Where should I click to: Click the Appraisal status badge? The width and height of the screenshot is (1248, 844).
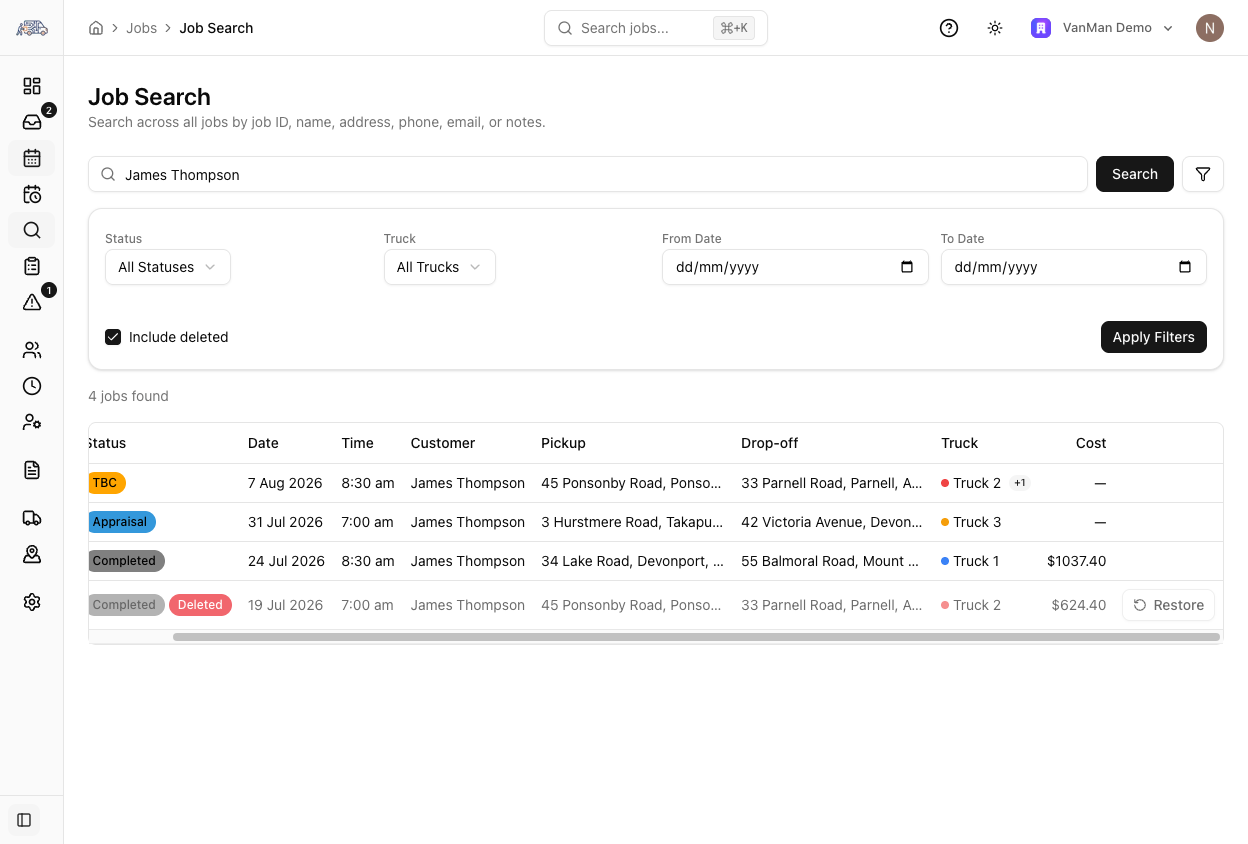click(121, 522)
